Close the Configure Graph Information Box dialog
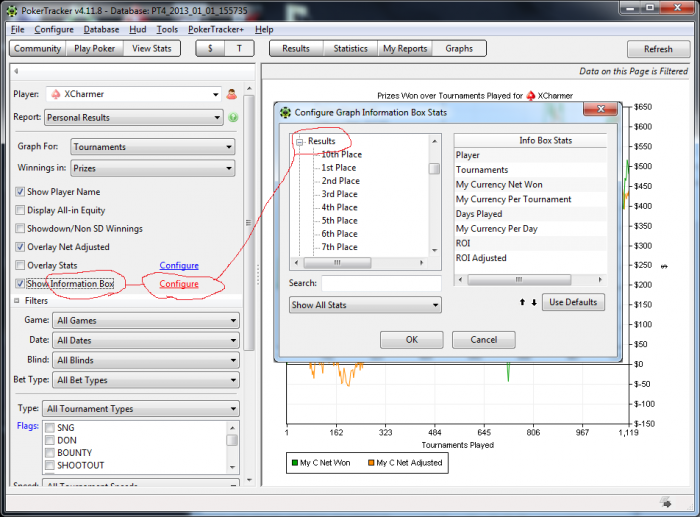The height and width of the screenshot is (517, 700). [x=601, y=109]
